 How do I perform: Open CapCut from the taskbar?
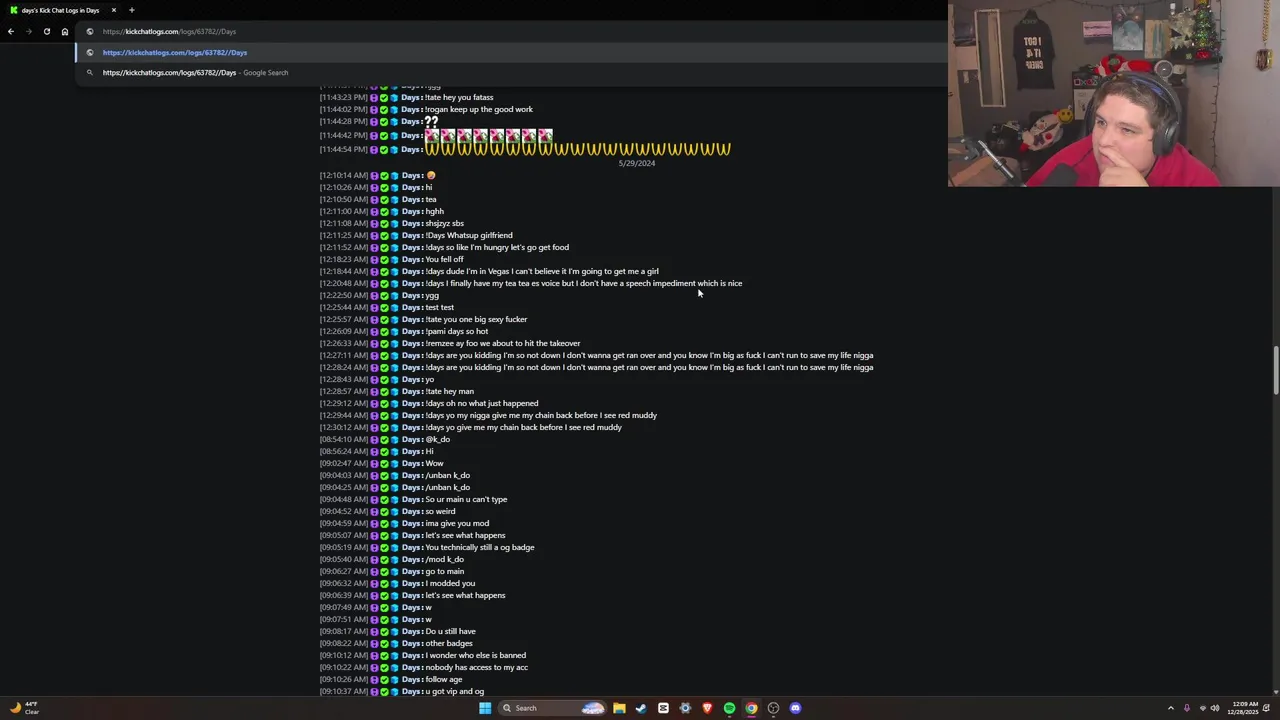click(x=663, y=708)
